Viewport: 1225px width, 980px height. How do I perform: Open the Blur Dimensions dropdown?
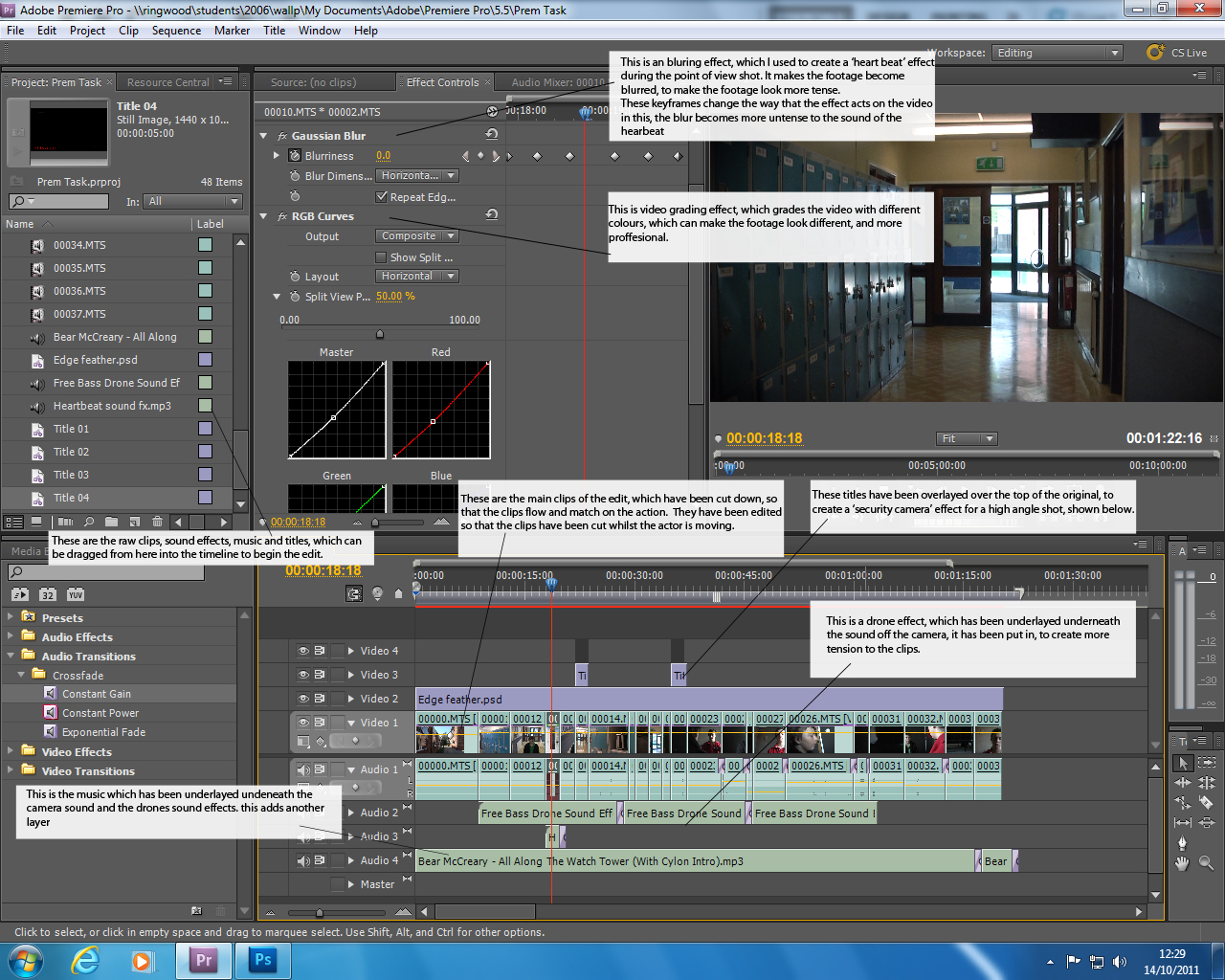(x=416, y=175)
